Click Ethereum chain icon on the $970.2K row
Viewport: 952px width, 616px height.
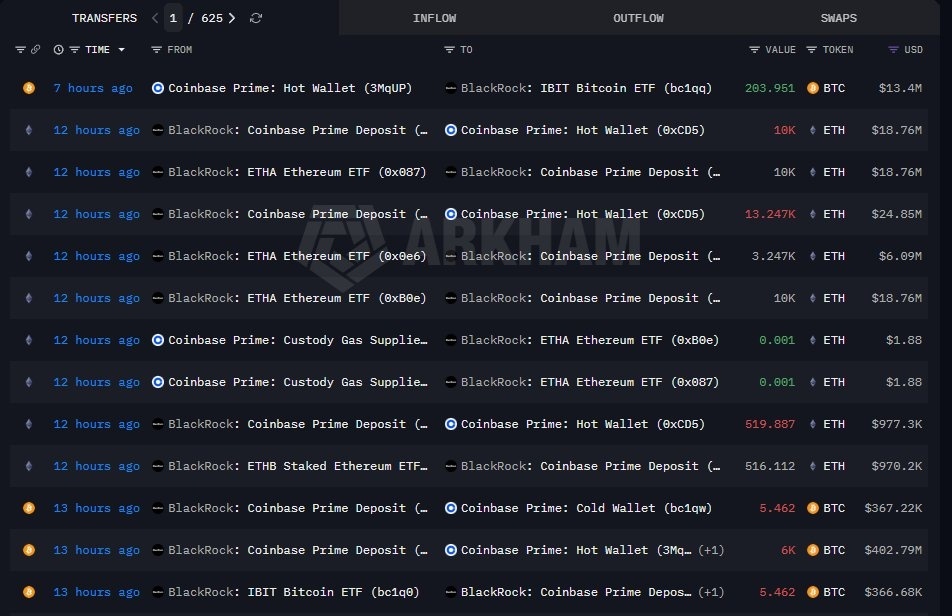(x=29, y=466)
